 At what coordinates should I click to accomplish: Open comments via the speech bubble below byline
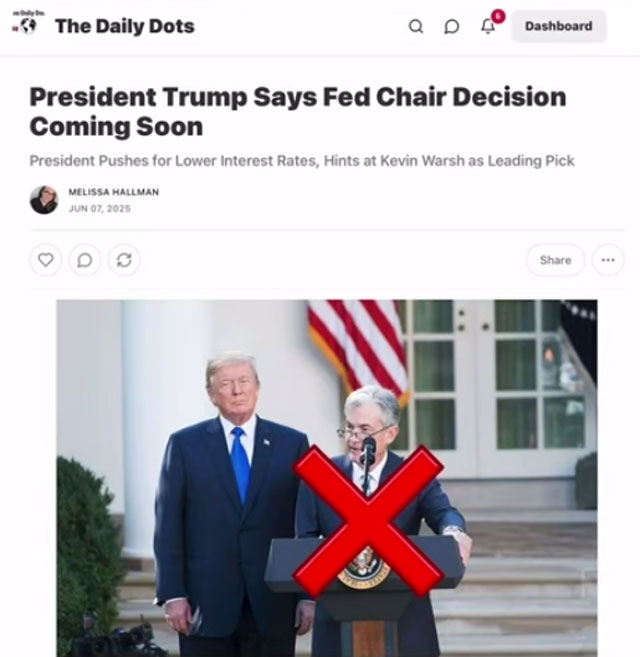tap(85, 260)
